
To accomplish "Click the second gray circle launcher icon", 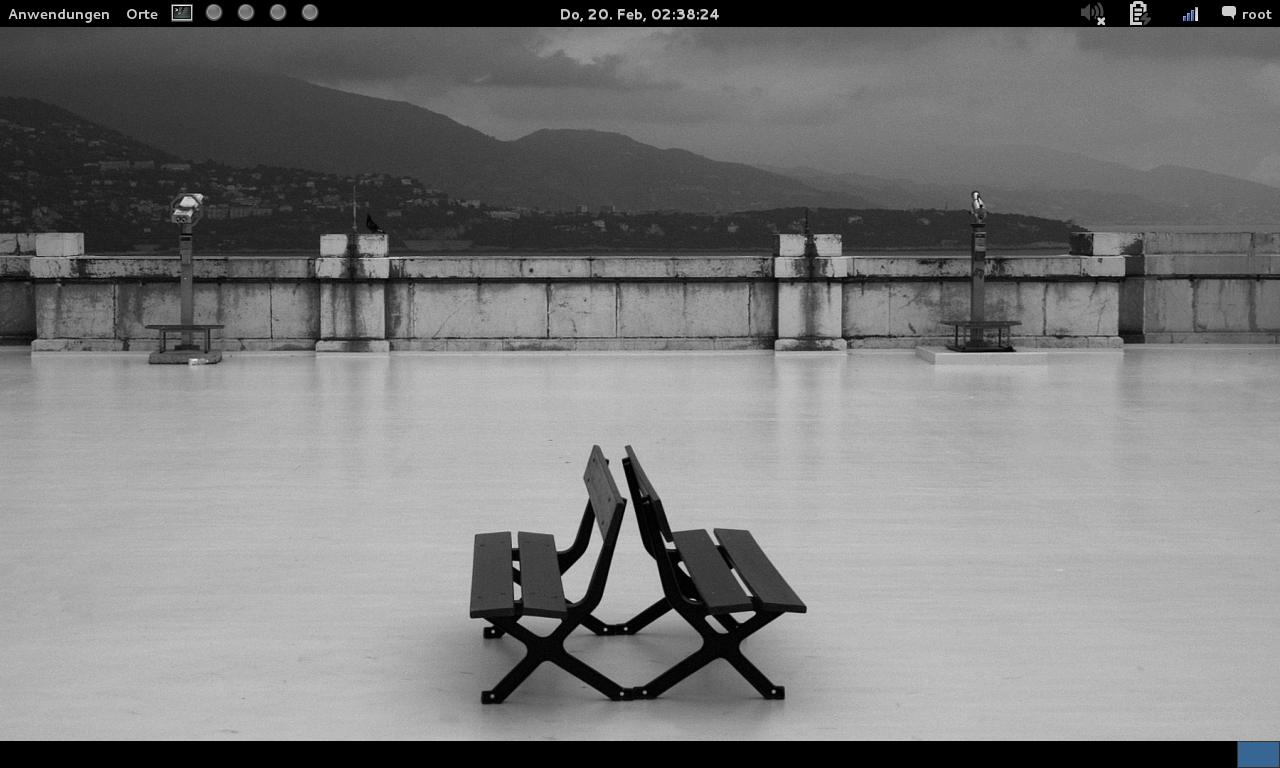I will point(246,13).
